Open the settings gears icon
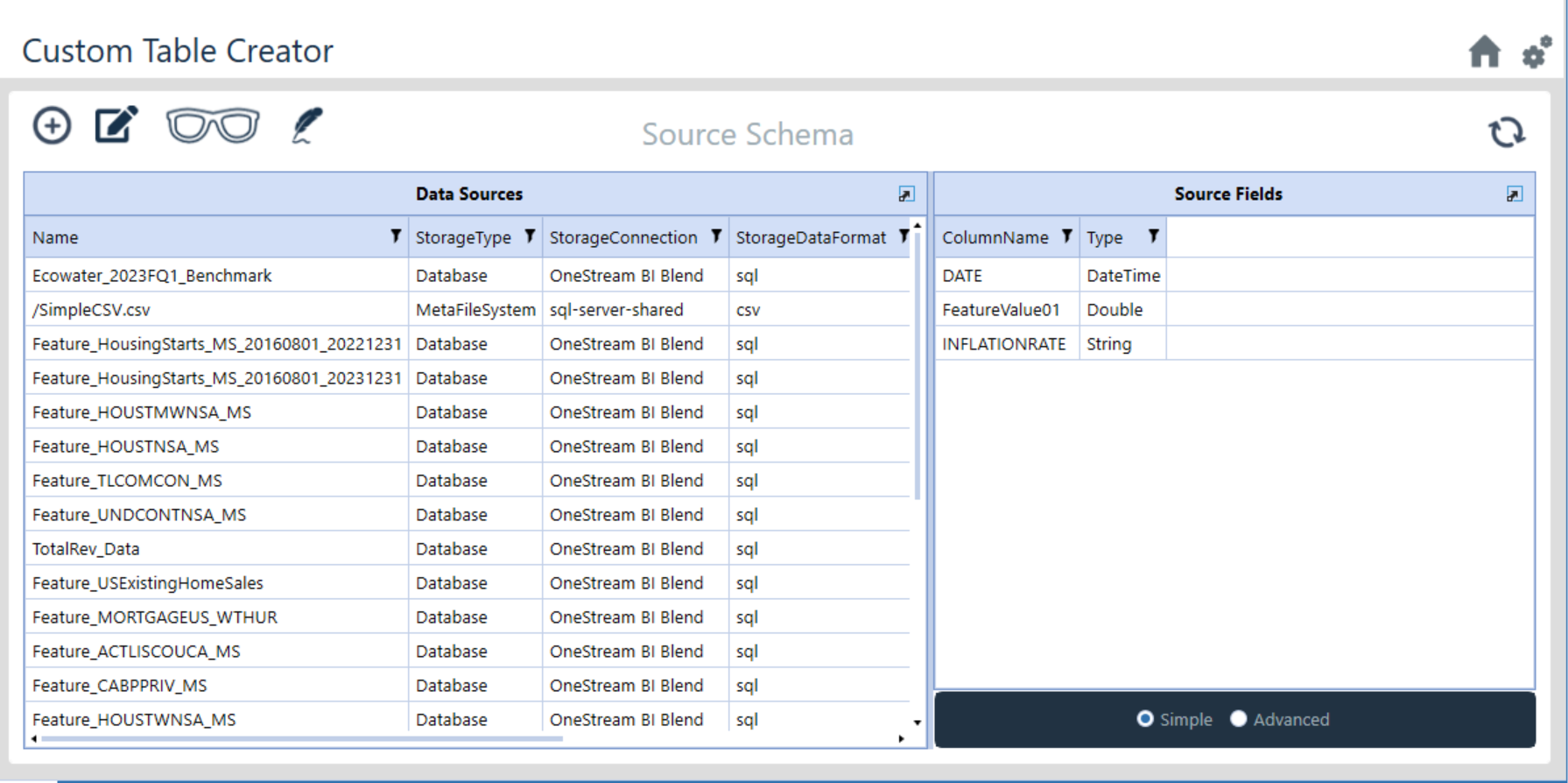This screenshot has width=1568, height=783. [x=1536, y=52]
